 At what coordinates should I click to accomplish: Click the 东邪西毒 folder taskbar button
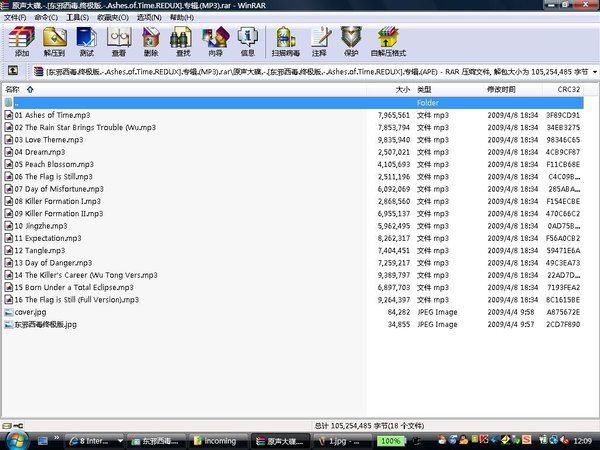coord(156,441)
